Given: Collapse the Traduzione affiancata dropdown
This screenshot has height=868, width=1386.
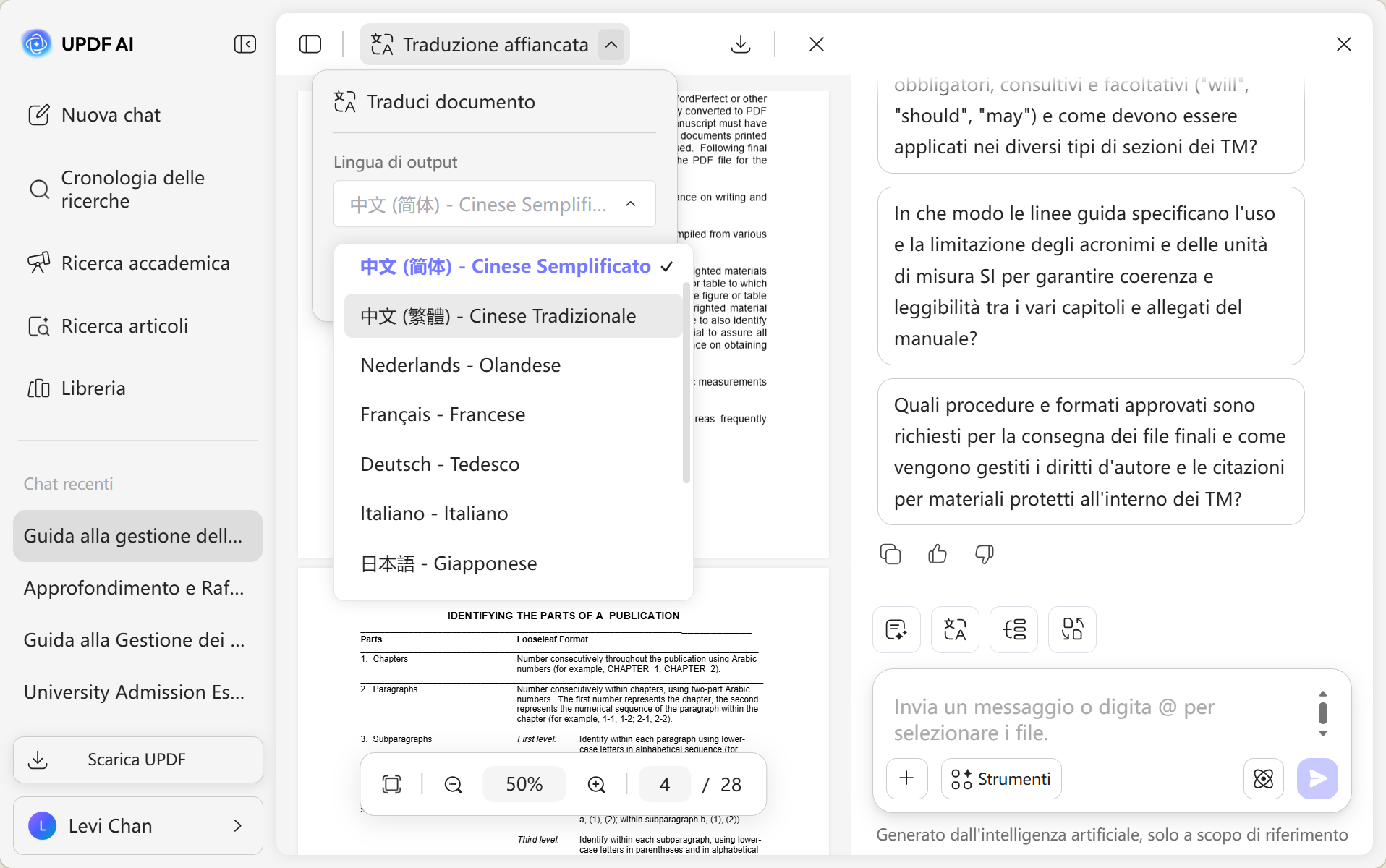Looking at the screenshot, I should click(611, 44).
